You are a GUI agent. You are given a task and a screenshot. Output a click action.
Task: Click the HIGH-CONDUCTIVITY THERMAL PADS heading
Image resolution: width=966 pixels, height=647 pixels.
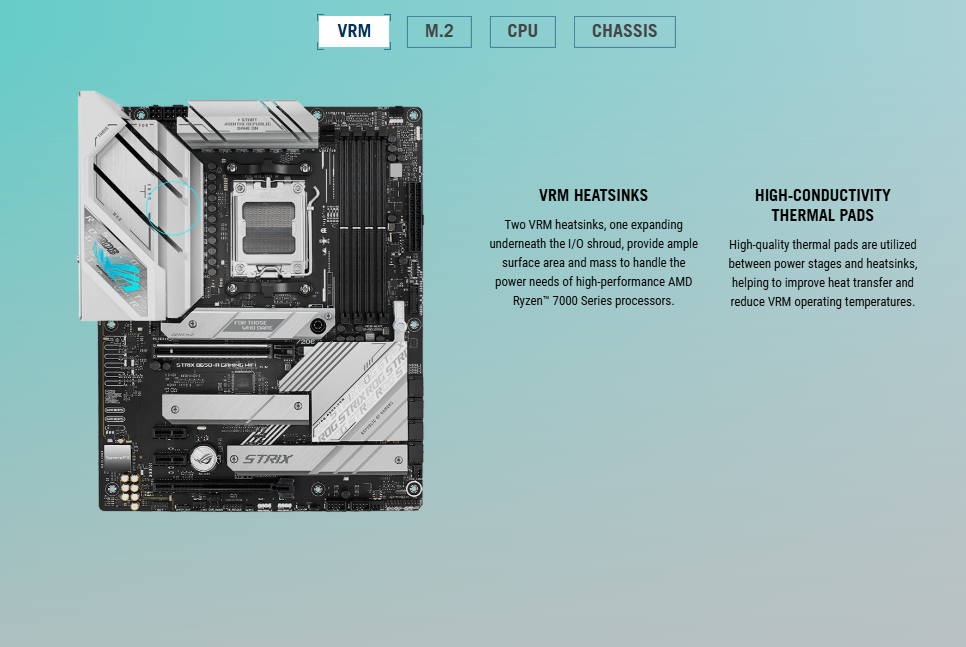click(x=822, y=205)
